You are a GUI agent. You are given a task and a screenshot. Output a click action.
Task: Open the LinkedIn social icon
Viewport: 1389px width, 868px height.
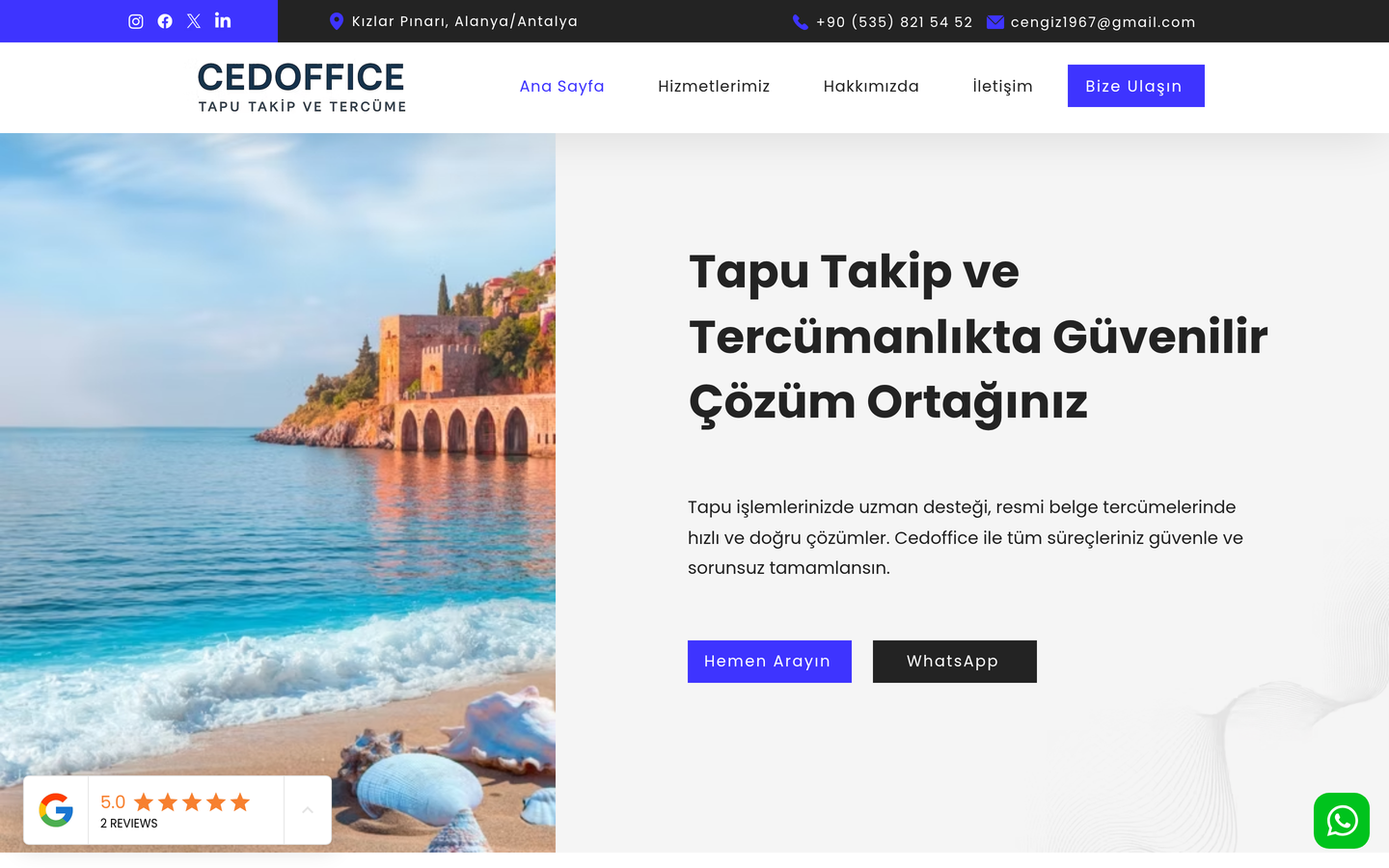coord(223,20)
